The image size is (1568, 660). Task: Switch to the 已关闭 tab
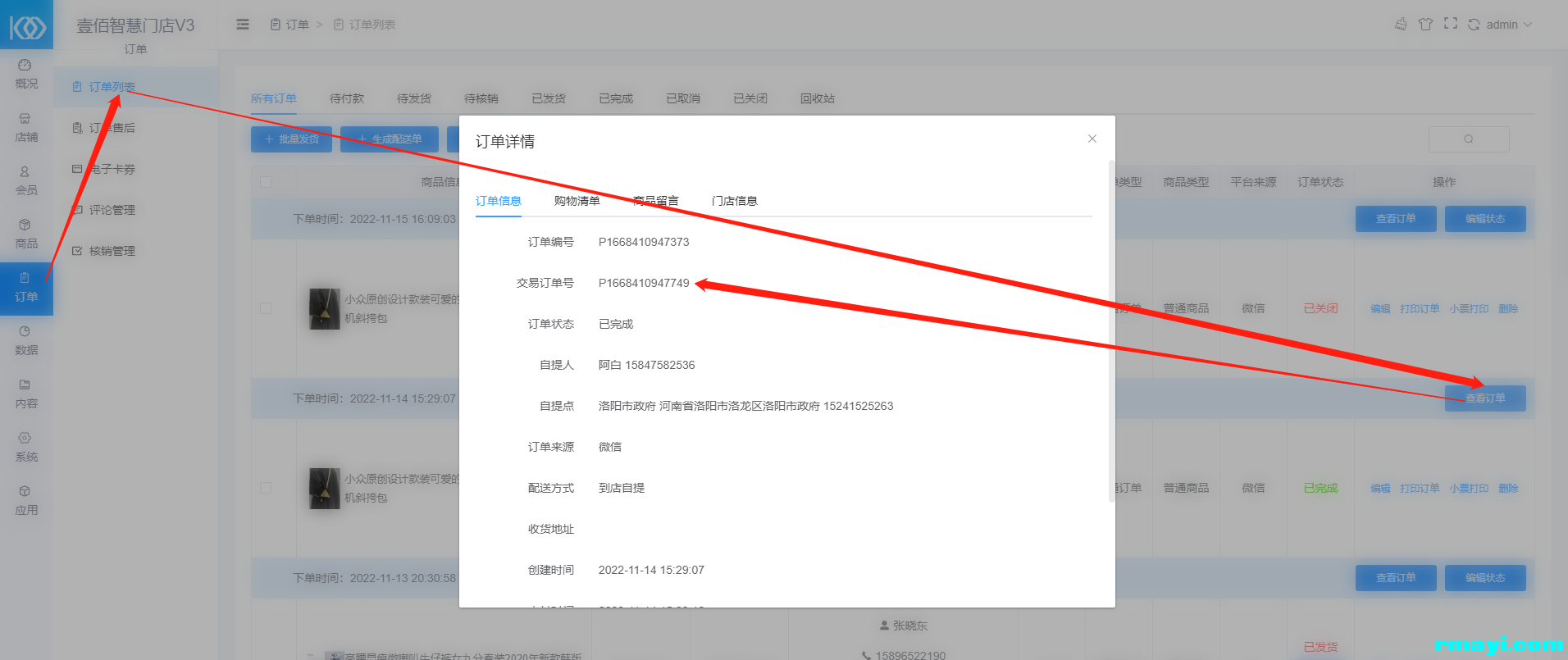tap(750, 98)
